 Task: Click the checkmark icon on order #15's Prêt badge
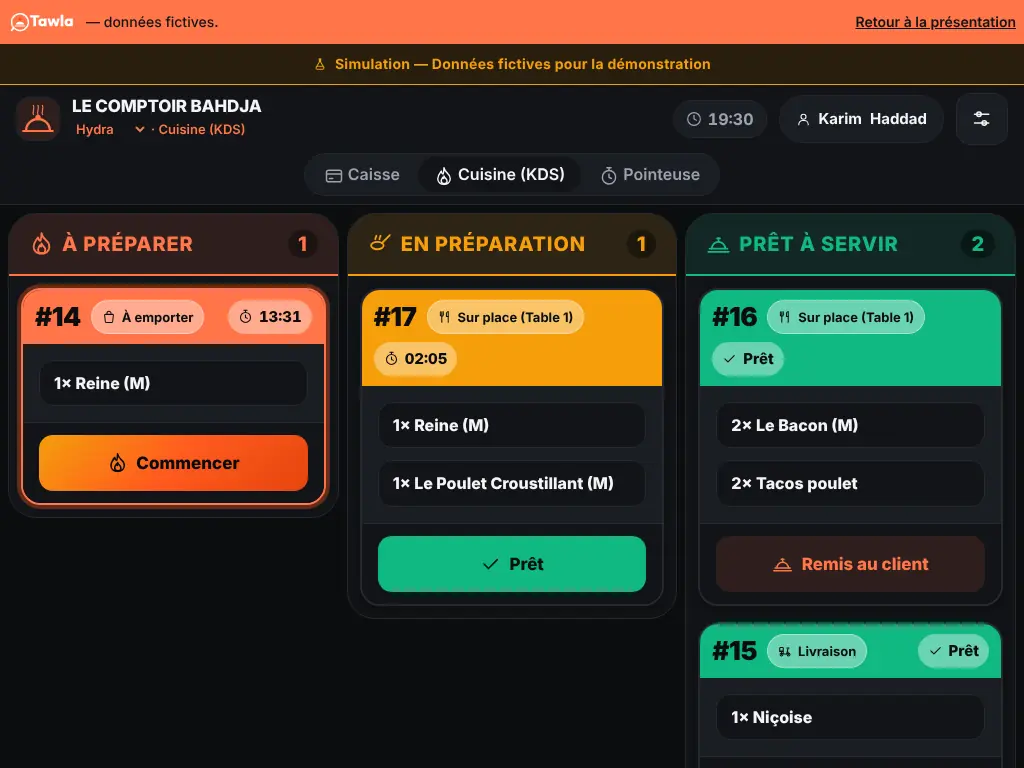(935, 651)
